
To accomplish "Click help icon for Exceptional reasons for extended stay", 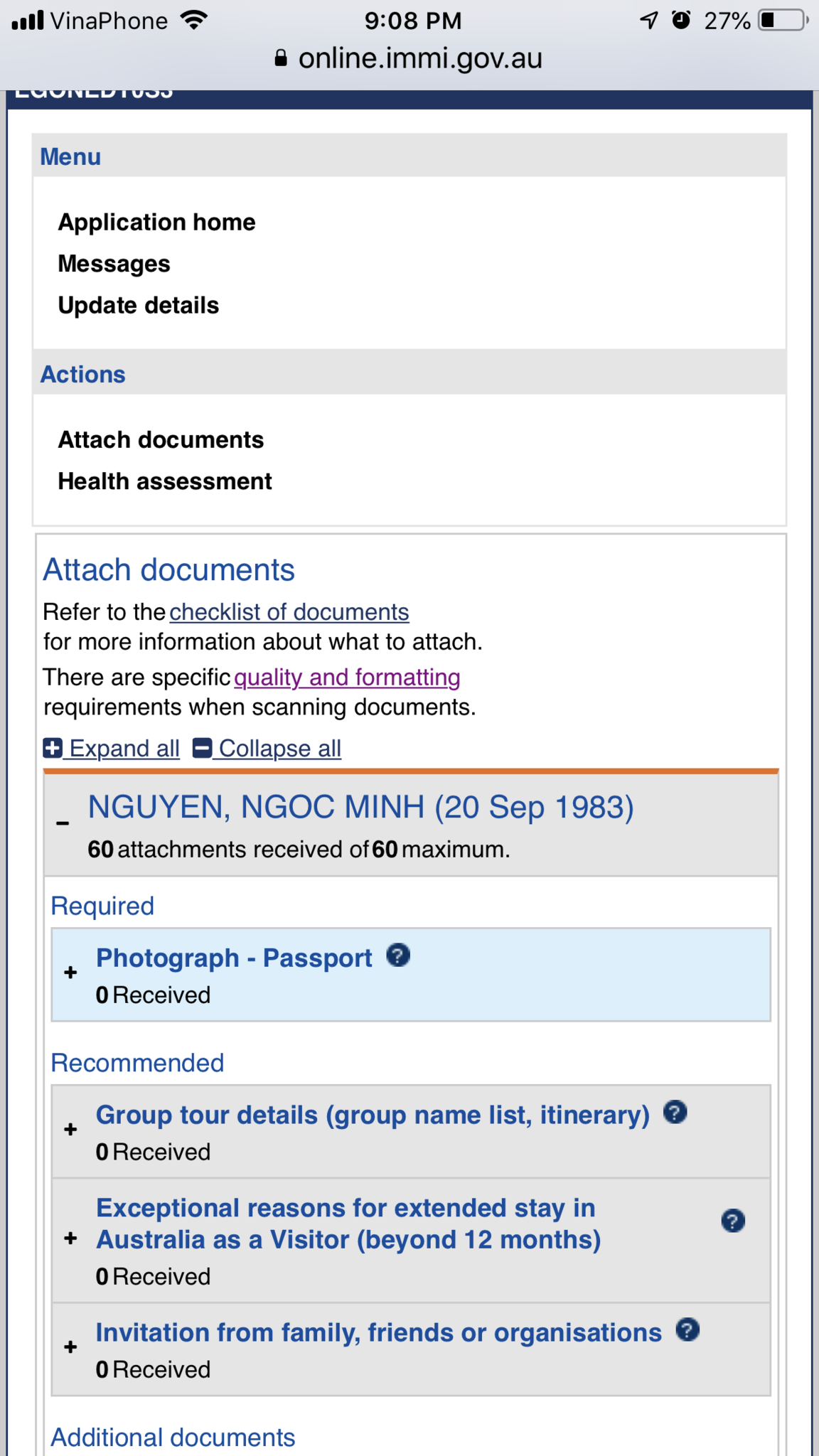I will point(733,1221).
